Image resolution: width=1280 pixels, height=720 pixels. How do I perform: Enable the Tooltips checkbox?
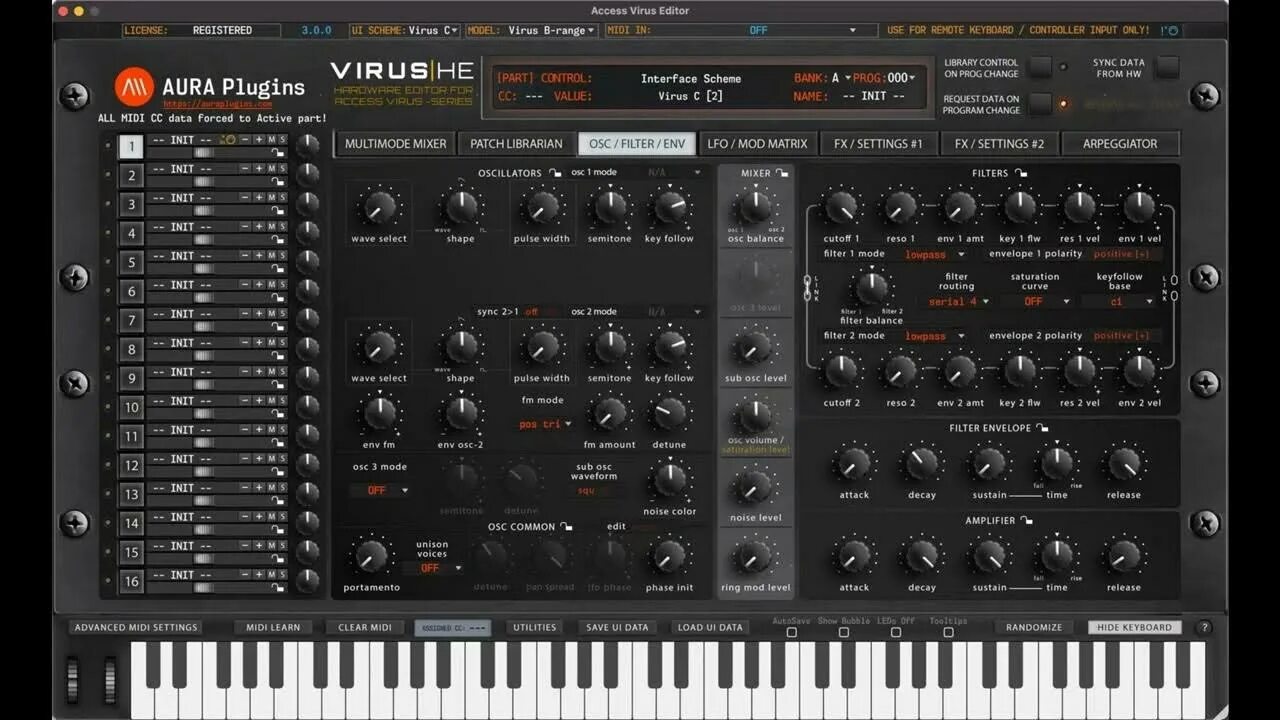948,632
